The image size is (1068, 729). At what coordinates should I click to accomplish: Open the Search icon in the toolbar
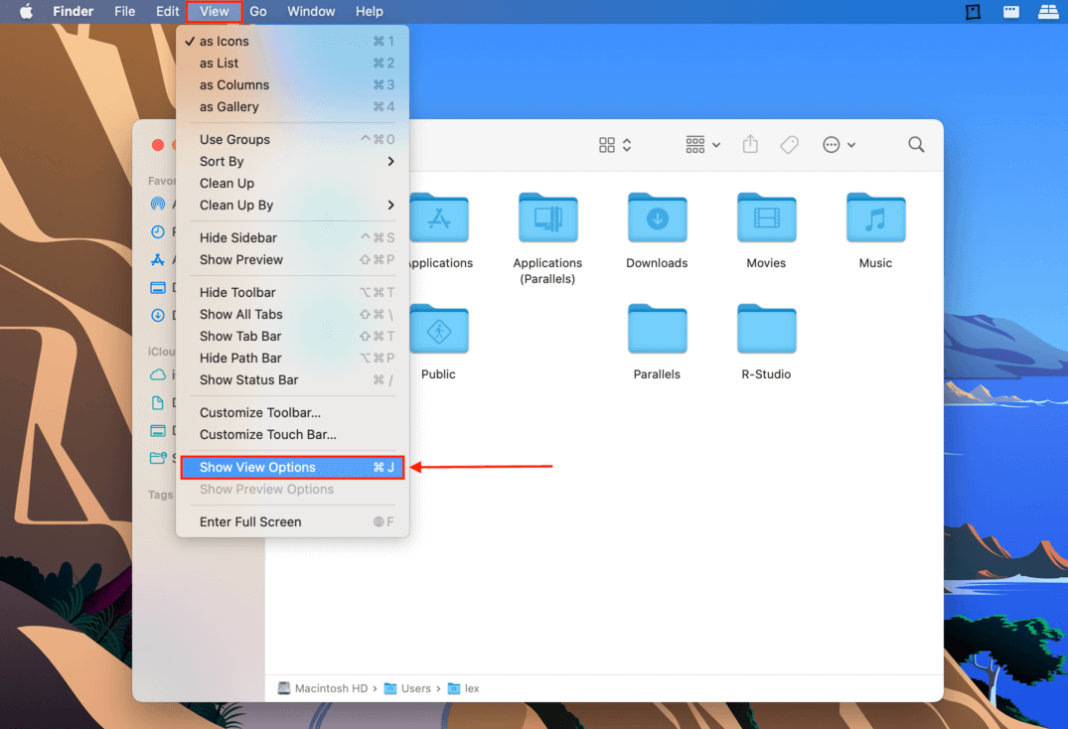tap(915, 144)
